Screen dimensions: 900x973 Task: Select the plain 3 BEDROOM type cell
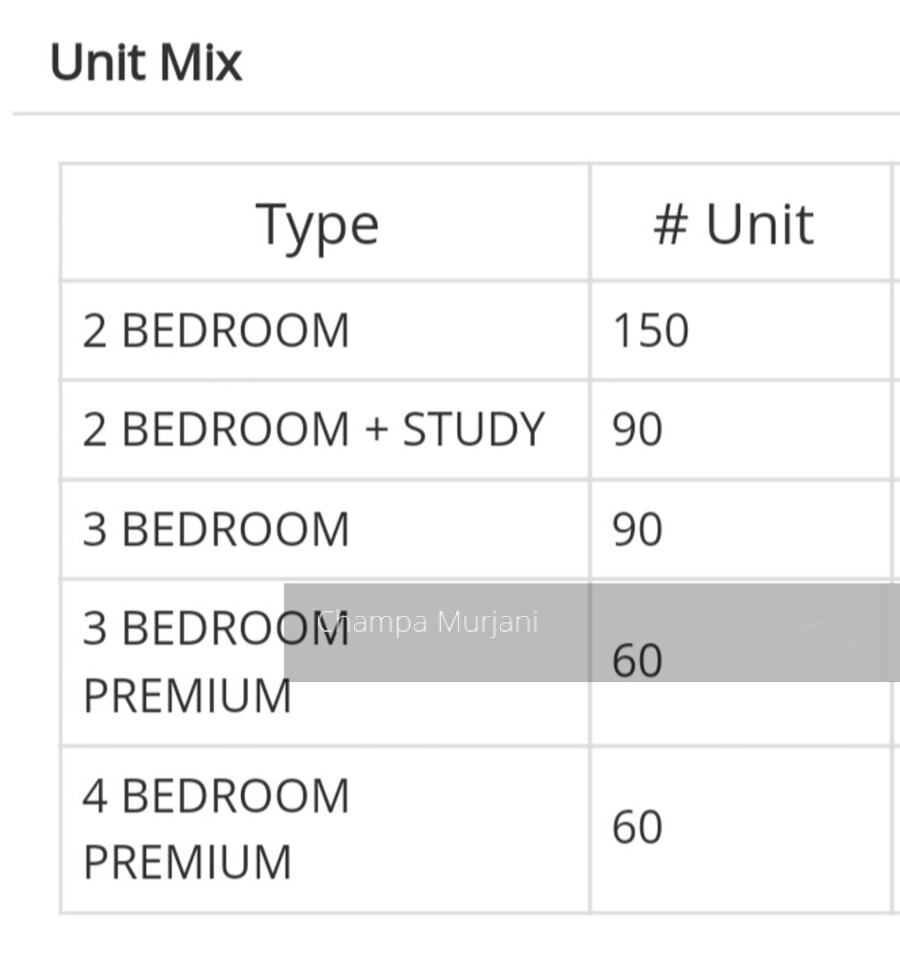point(216,529)
